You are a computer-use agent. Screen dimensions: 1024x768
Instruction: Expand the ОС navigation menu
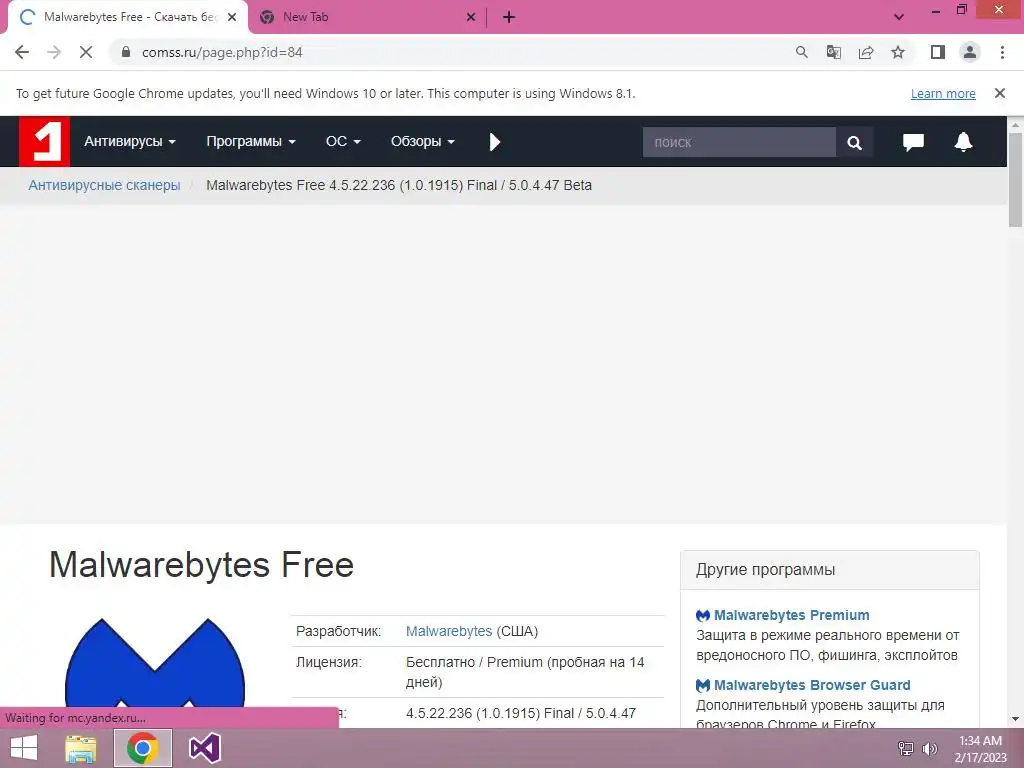point(343,142)
